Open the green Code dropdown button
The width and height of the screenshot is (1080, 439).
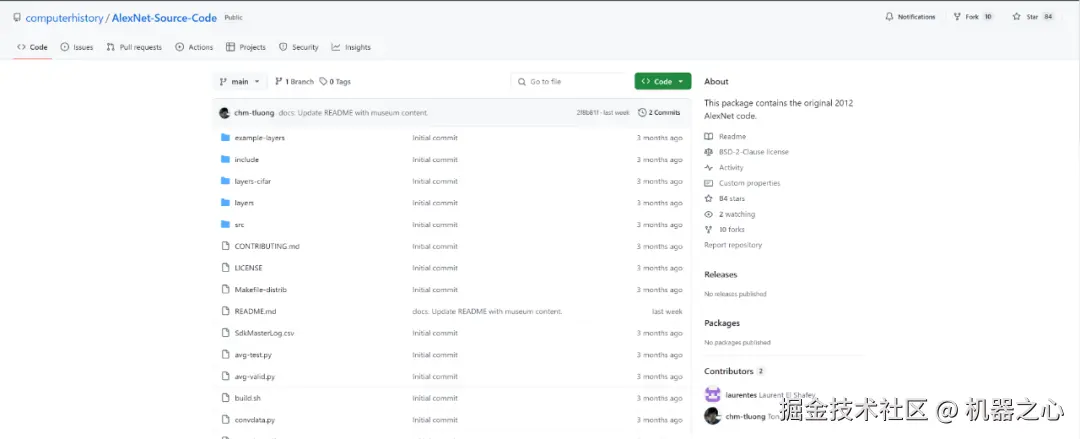coord(663,81)
